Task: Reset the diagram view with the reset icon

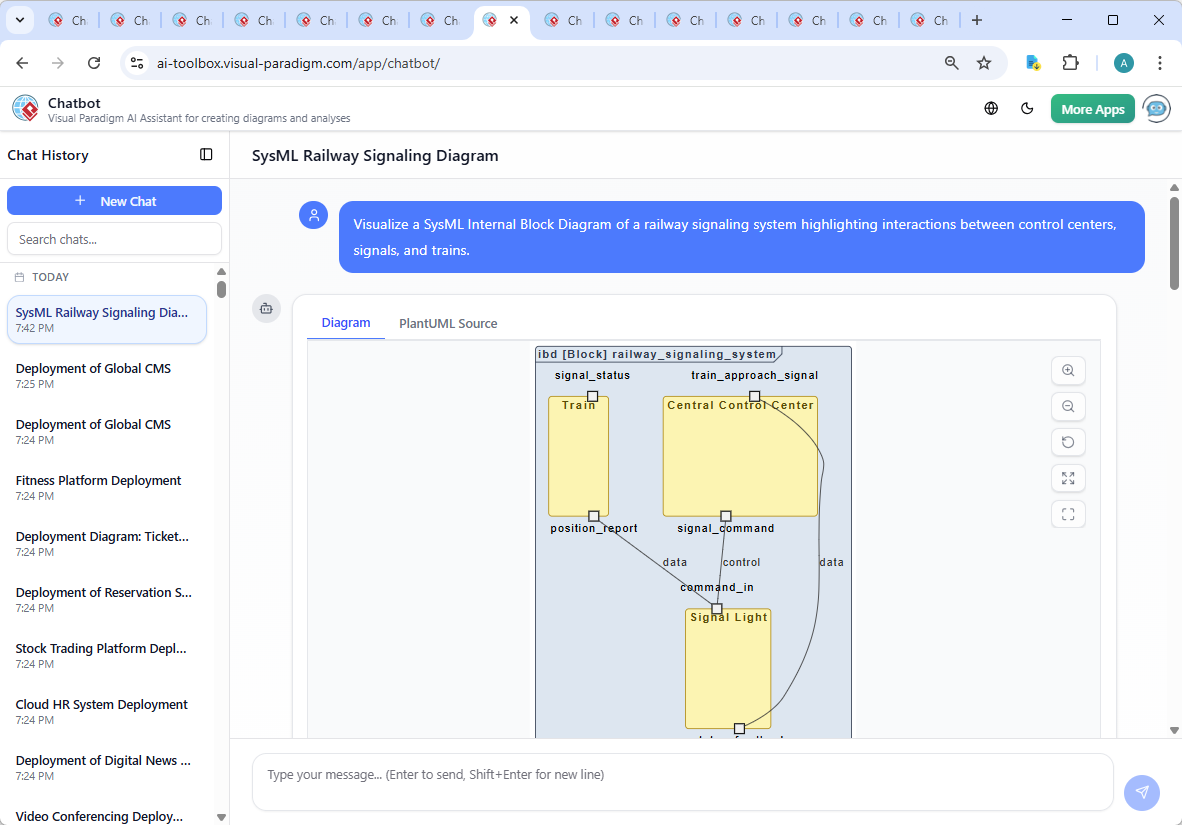Action: point(1068,442)
